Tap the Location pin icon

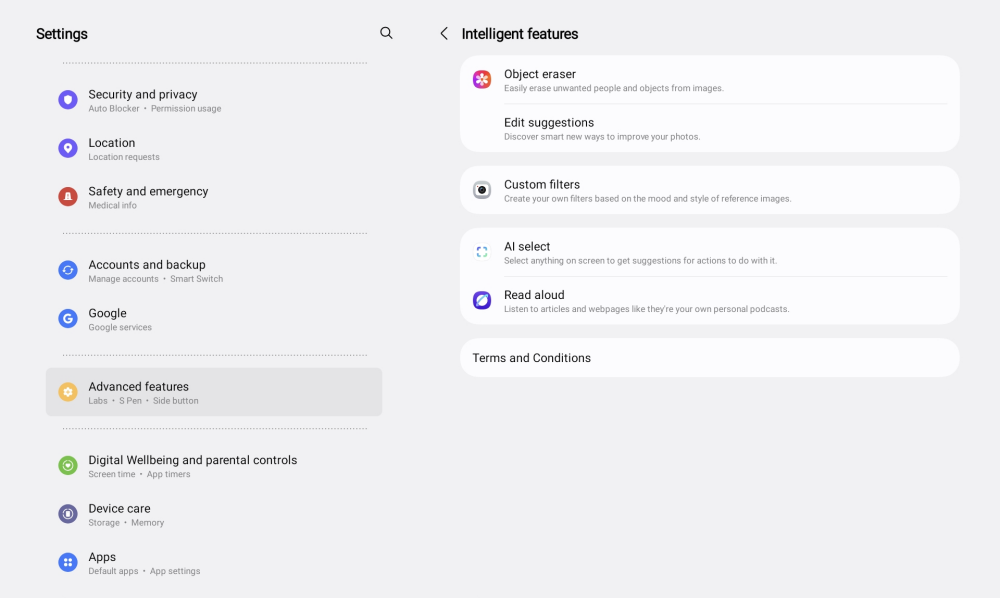point(68,149)
